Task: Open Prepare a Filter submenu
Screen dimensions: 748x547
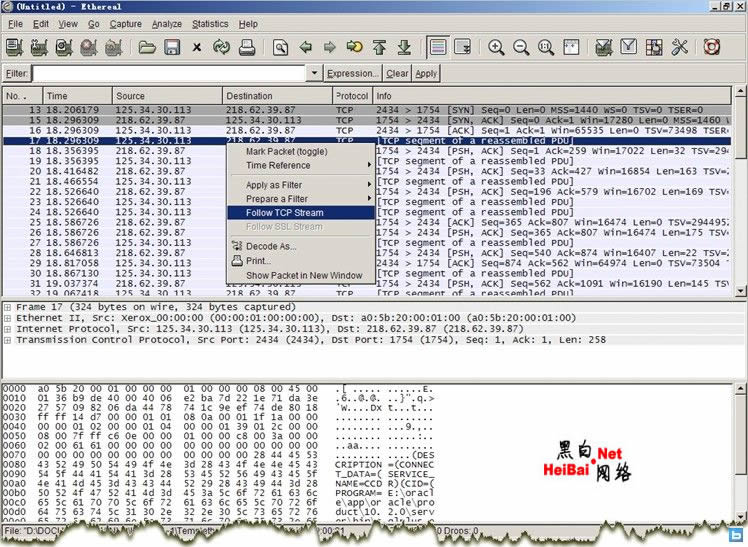Action: [x=301, y=199]
